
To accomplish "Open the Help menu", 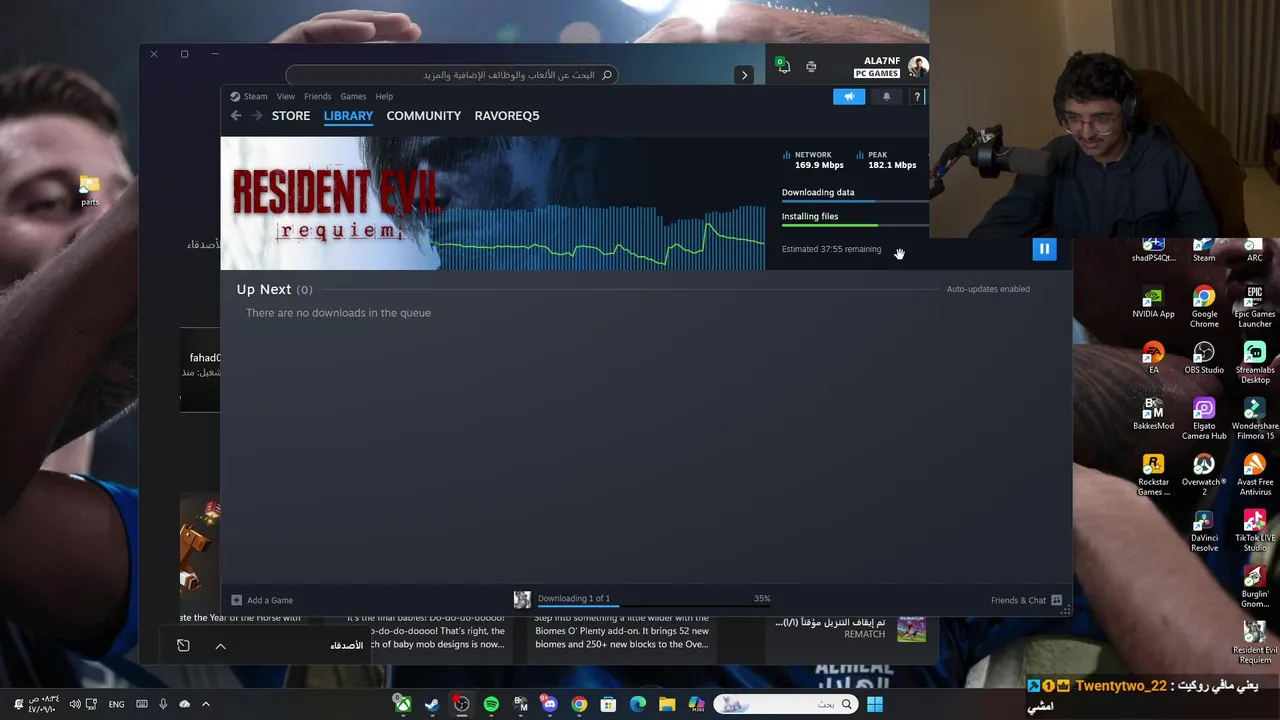I will [384, 97].
